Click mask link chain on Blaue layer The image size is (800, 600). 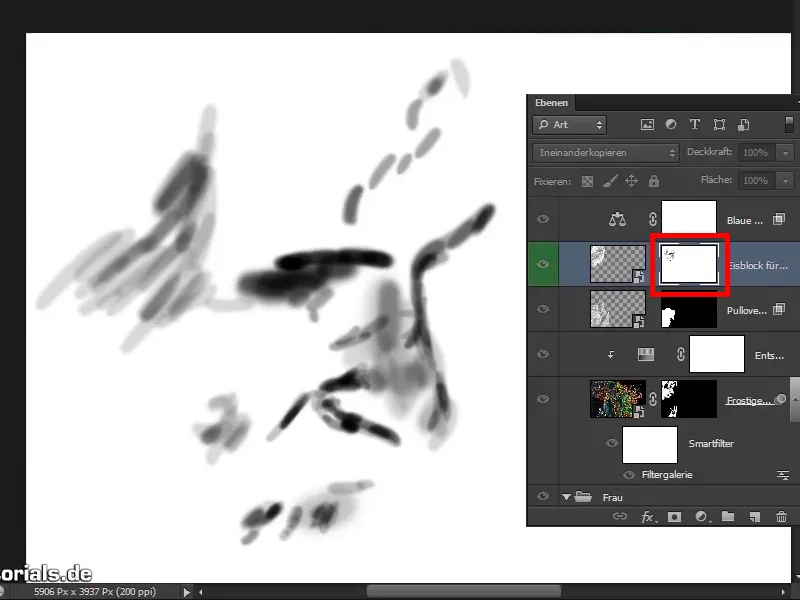pyautogui.click(x=653, y=219)
